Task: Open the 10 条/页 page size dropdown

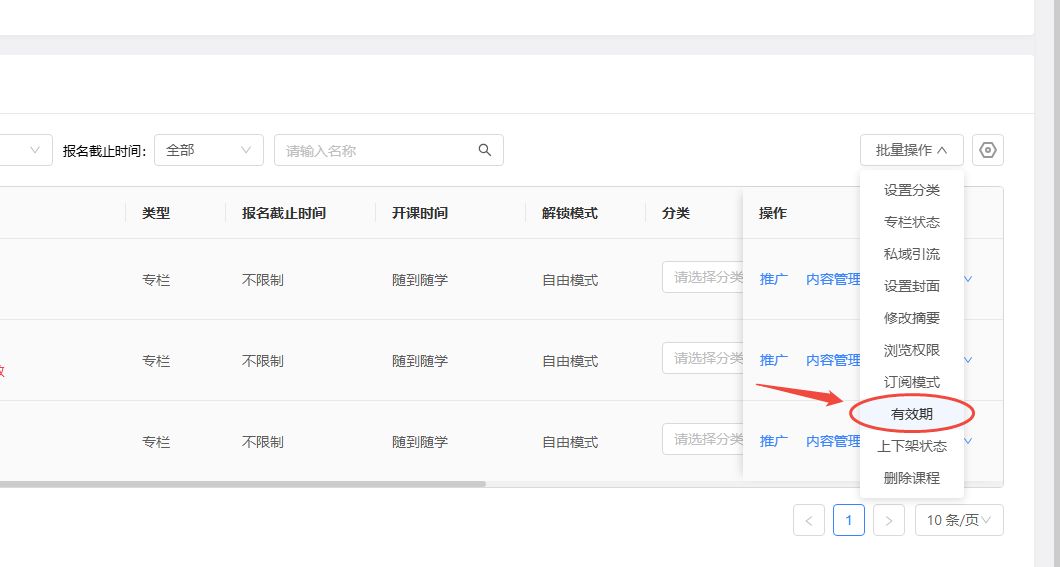Action: (x=959, y=520)
